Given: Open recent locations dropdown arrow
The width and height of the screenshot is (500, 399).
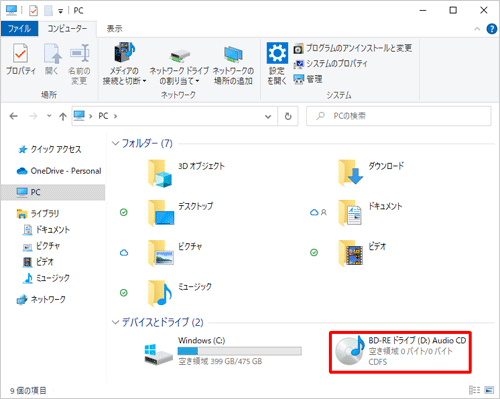Looking at the screenshot, I should 49,116.
